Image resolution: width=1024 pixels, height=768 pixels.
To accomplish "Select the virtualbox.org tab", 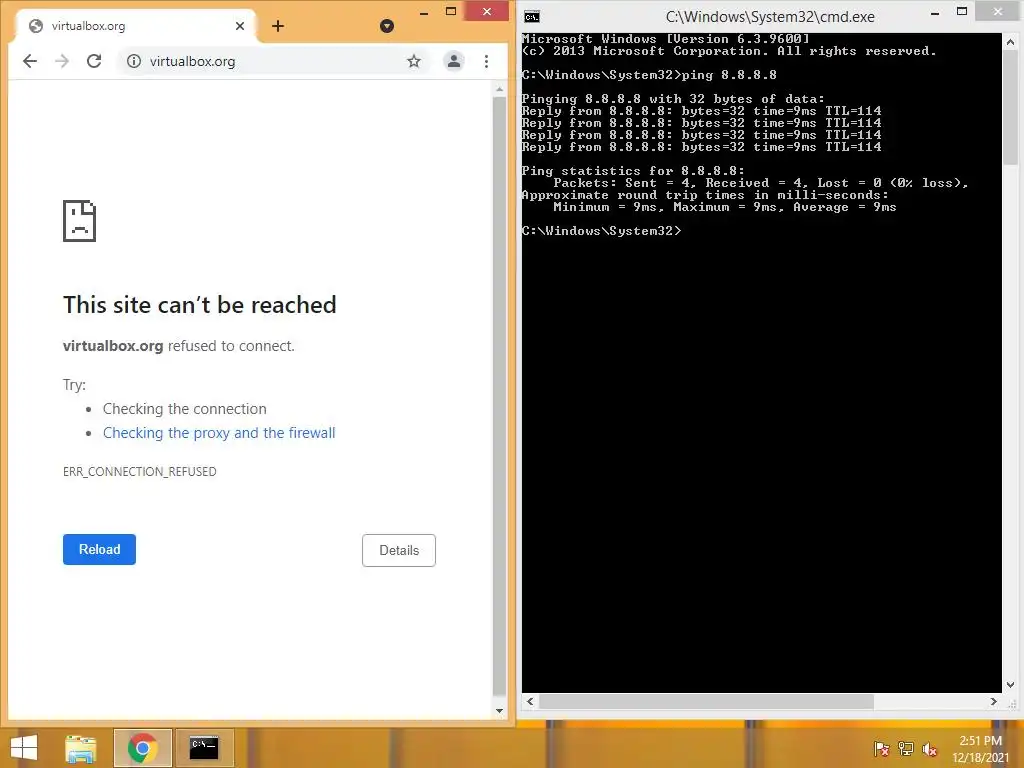I will click(136, 26).
